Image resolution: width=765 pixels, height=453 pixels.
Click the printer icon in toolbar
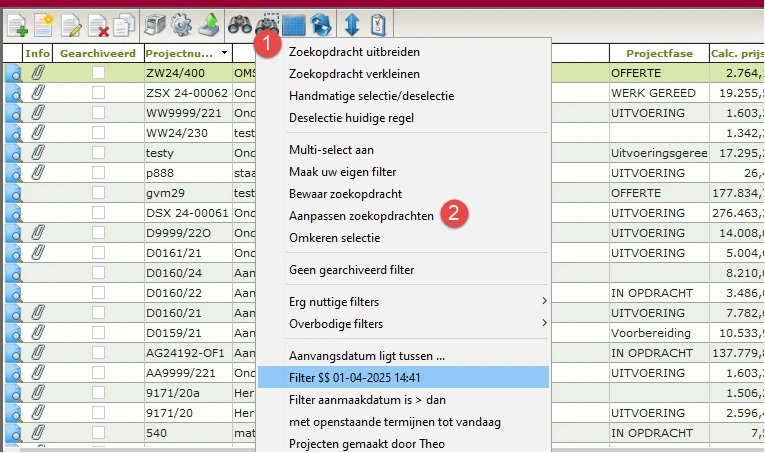(x=156, y=24)
